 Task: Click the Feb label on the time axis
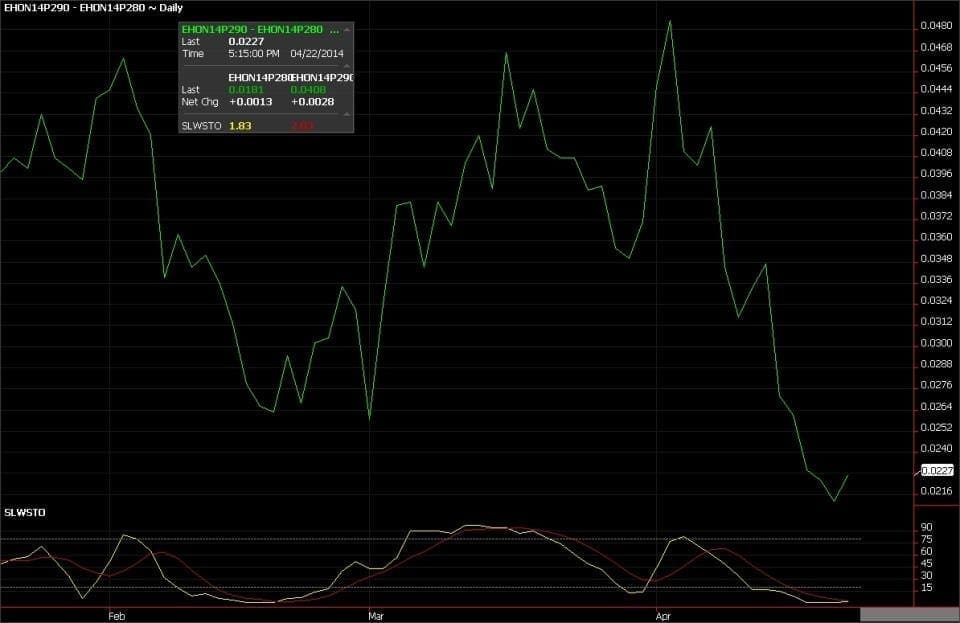[117, 616]
